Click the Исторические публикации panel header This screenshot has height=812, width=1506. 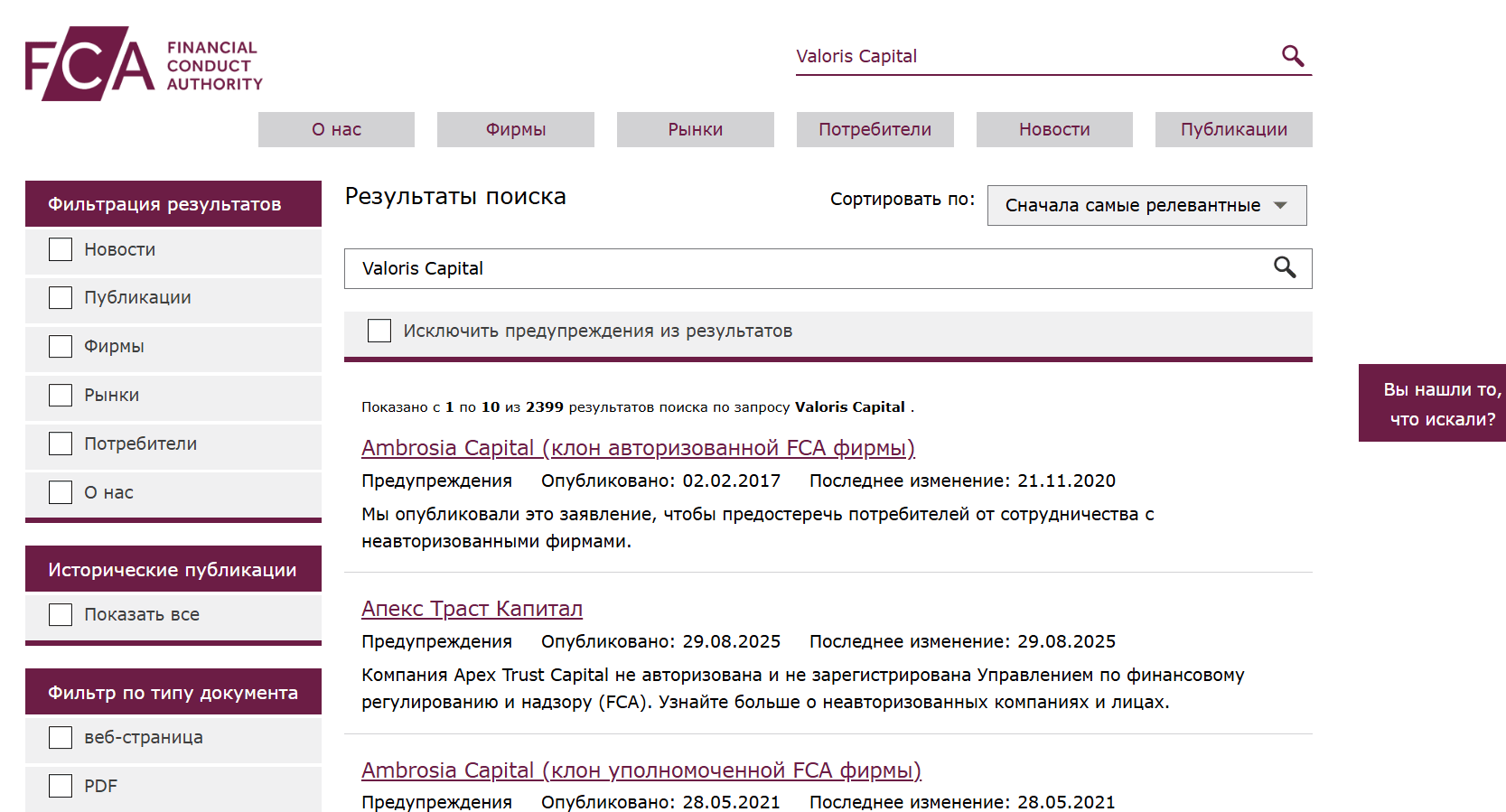173,570
